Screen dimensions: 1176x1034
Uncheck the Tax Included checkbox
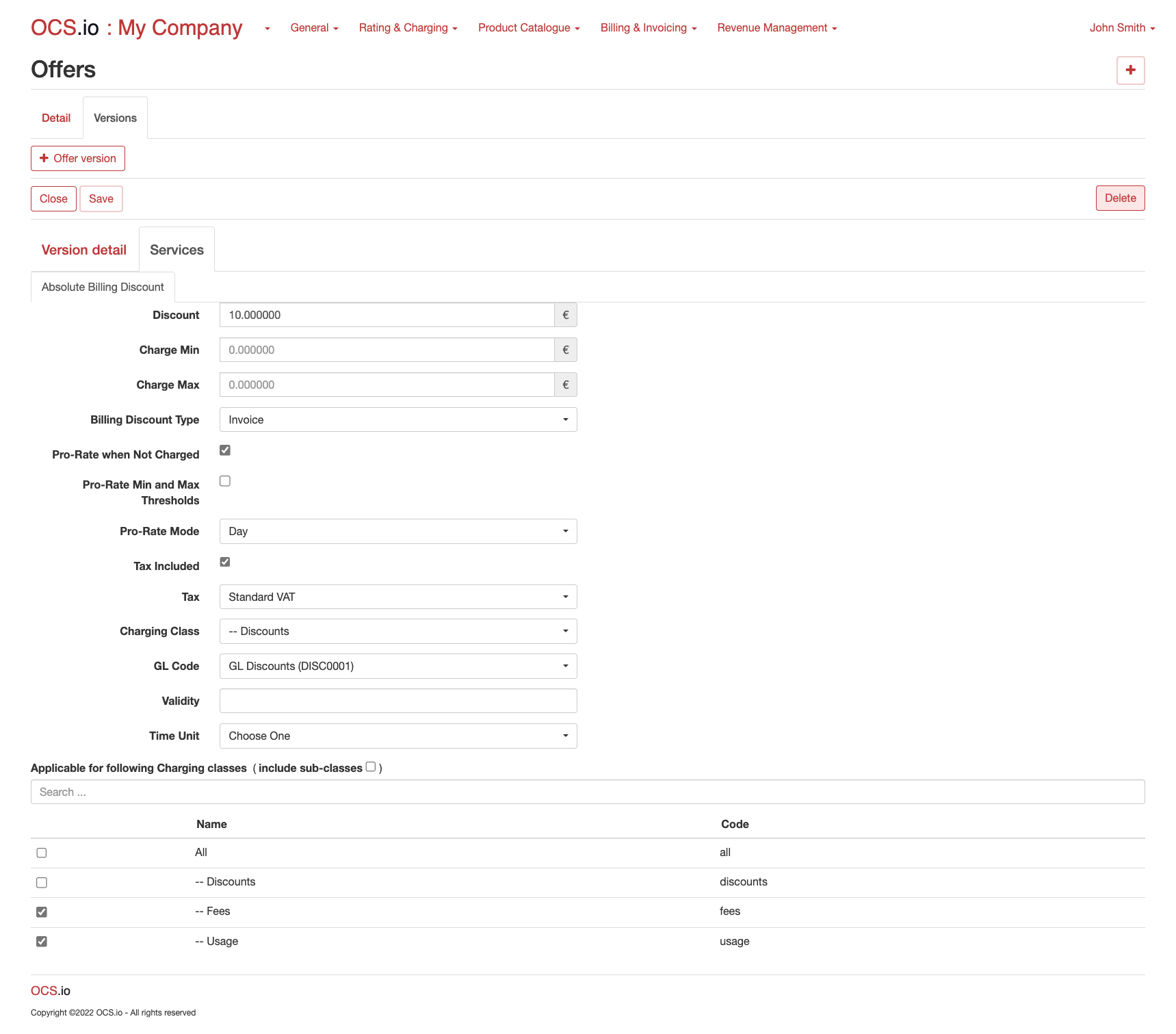coord(225,562)
